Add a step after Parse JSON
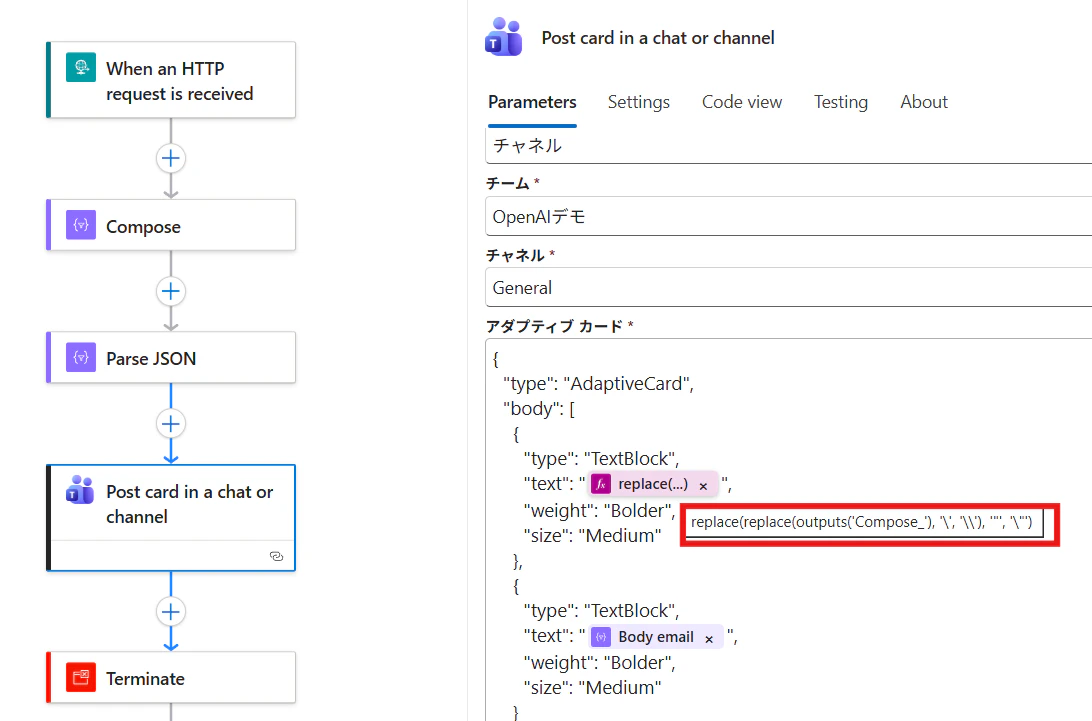This screenshot has height=721, width=1092. [171, 424]
